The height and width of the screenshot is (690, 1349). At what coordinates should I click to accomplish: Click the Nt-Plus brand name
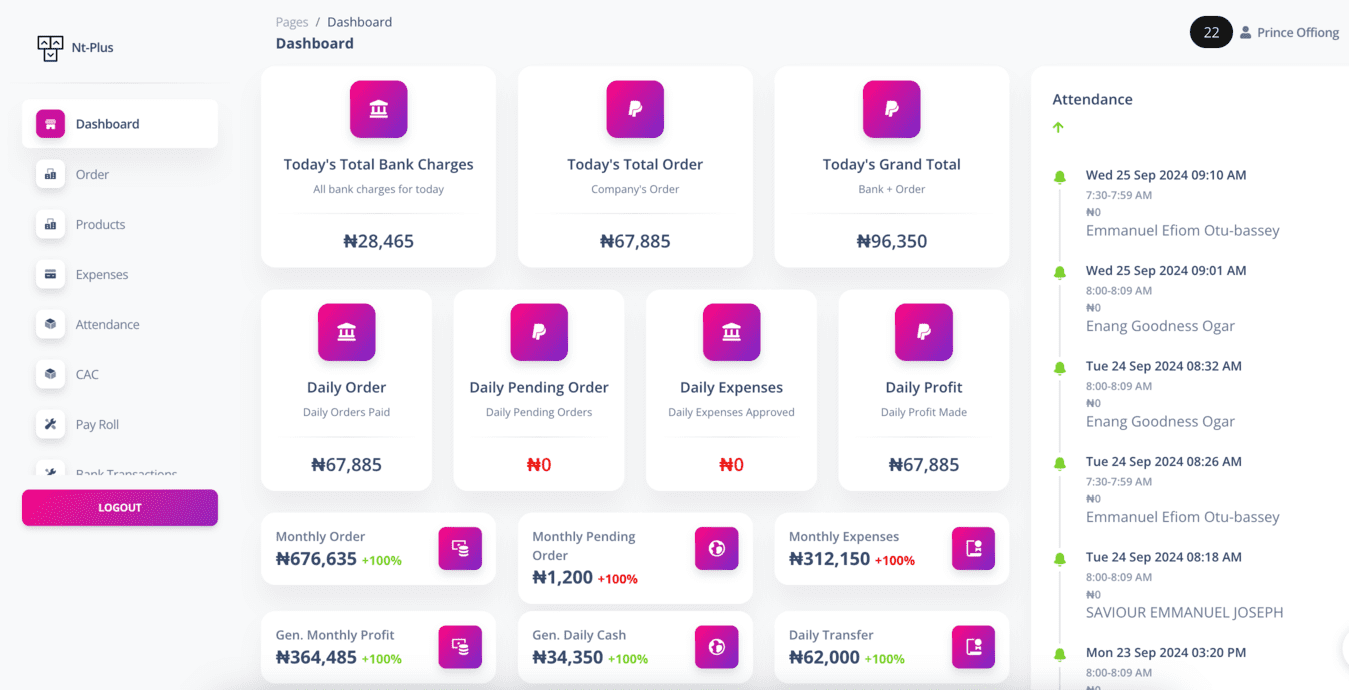(93, 48)
